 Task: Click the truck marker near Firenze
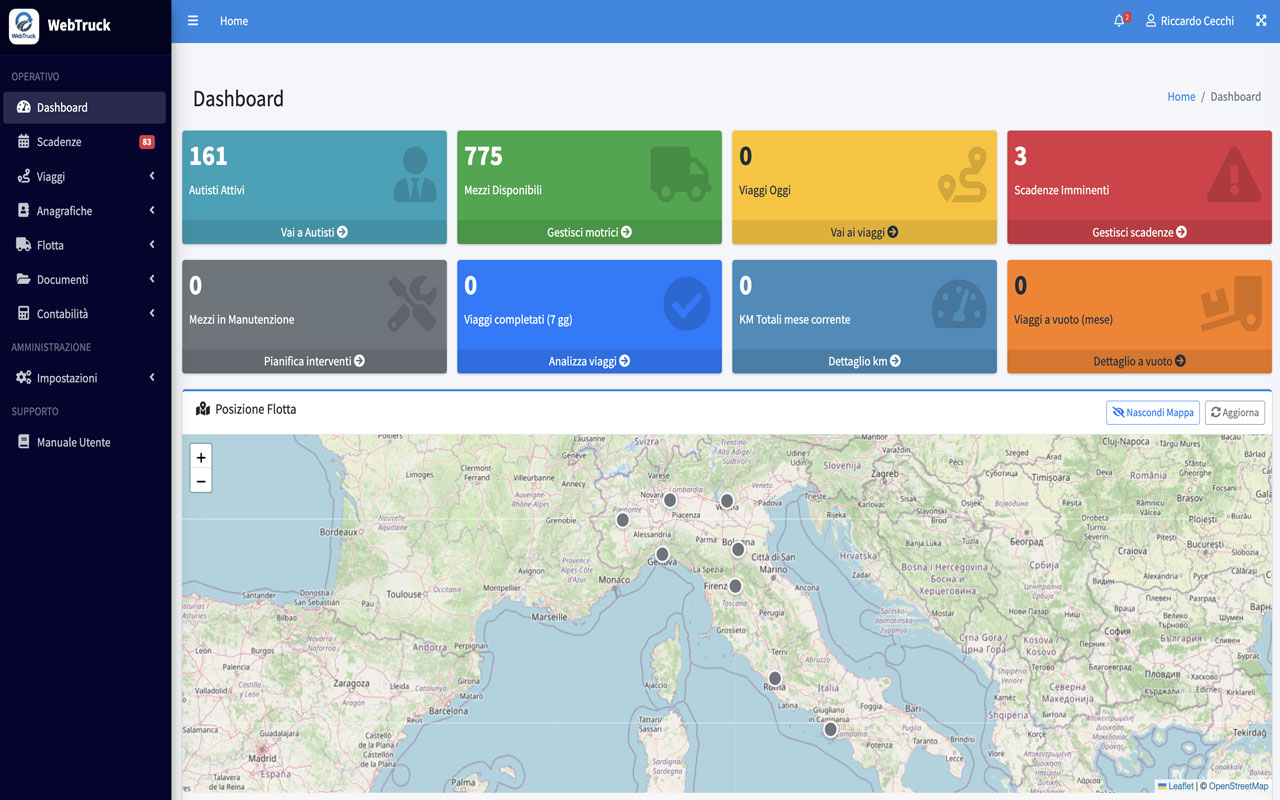(x=736, y=587)
